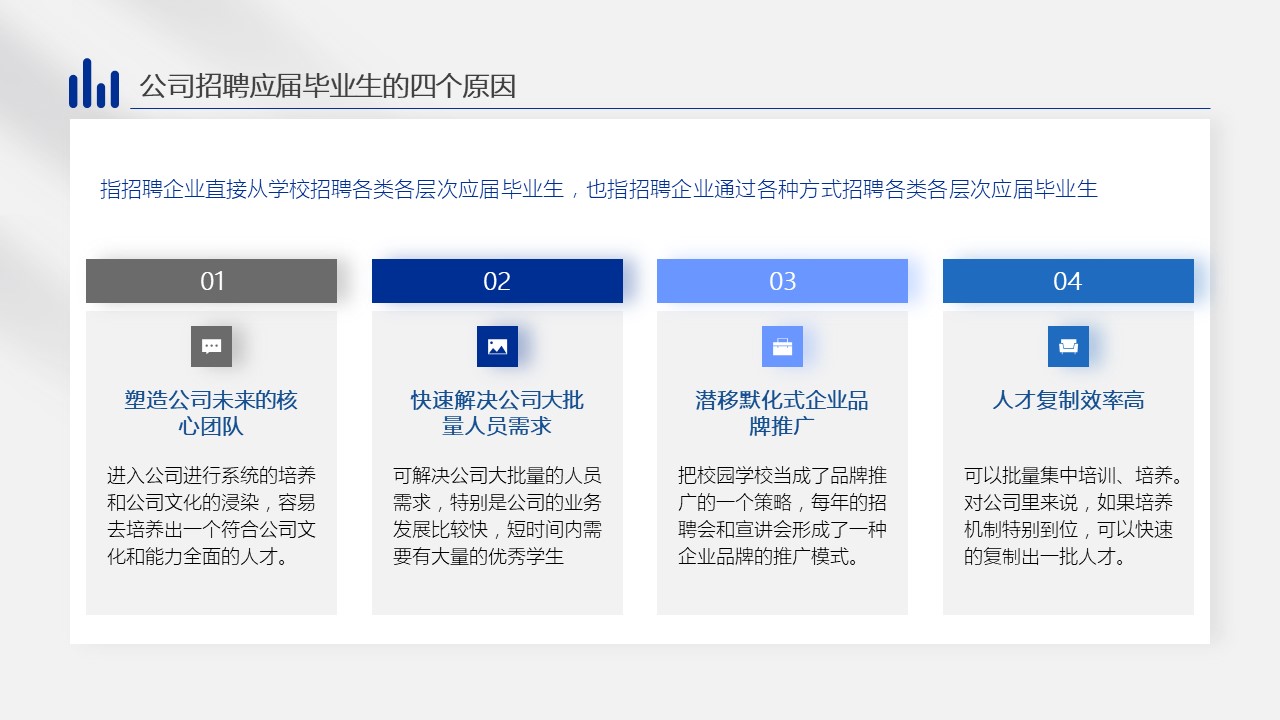Screen dimensions: 1280x720
Task: Click heading 潜移默化式企业品牌推广
Action: 782,413
